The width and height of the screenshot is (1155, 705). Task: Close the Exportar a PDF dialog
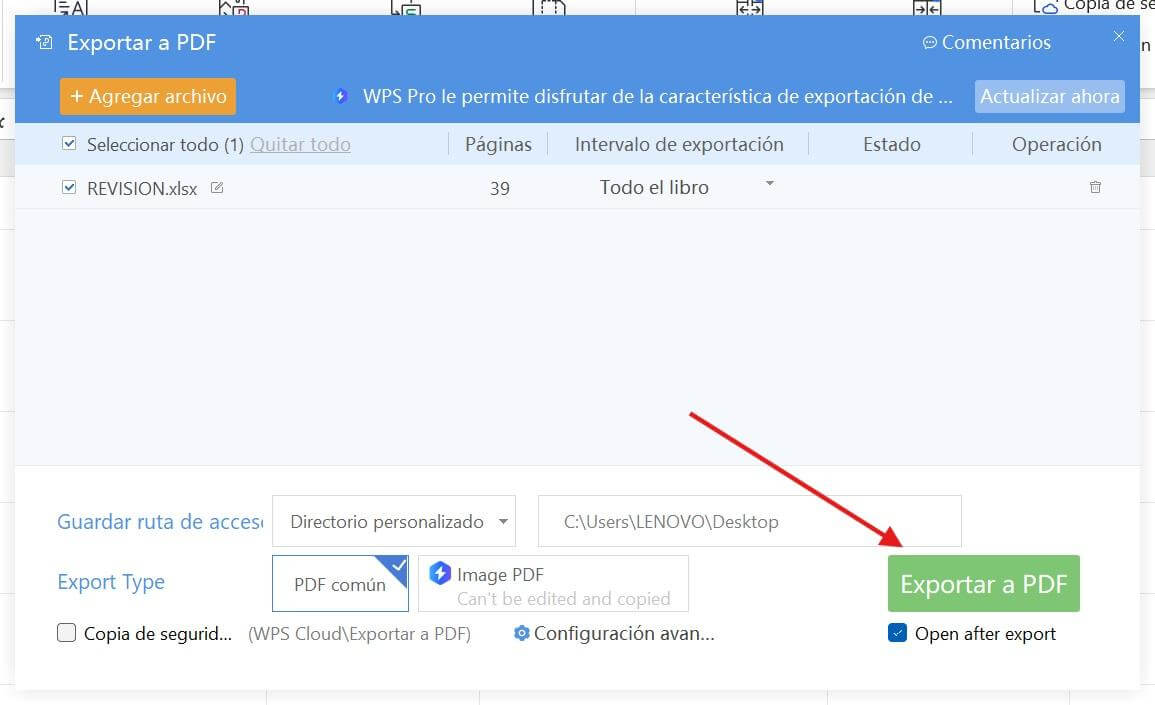tap(1119, 36)
